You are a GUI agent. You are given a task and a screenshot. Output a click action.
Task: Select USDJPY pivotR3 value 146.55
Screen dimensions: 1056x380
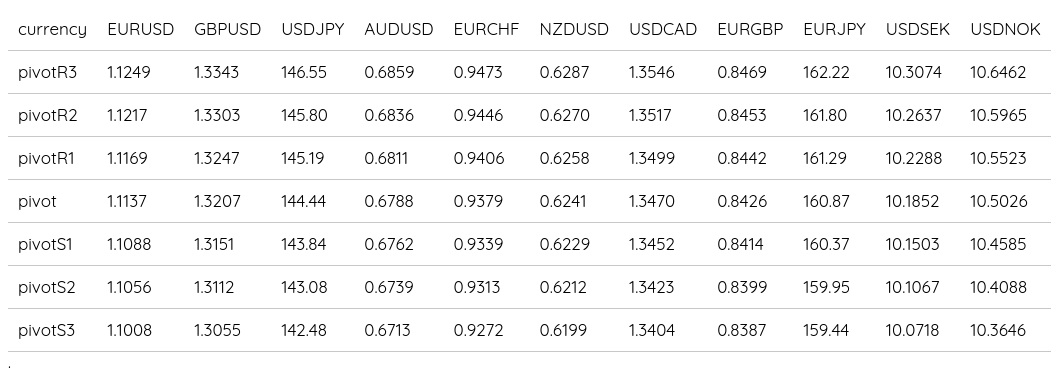click(x=304, y=73)
